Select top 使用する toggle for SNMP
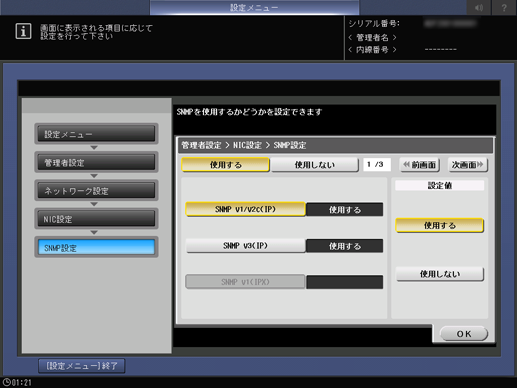Screen dimensions: 517x388 coord(225,165)
